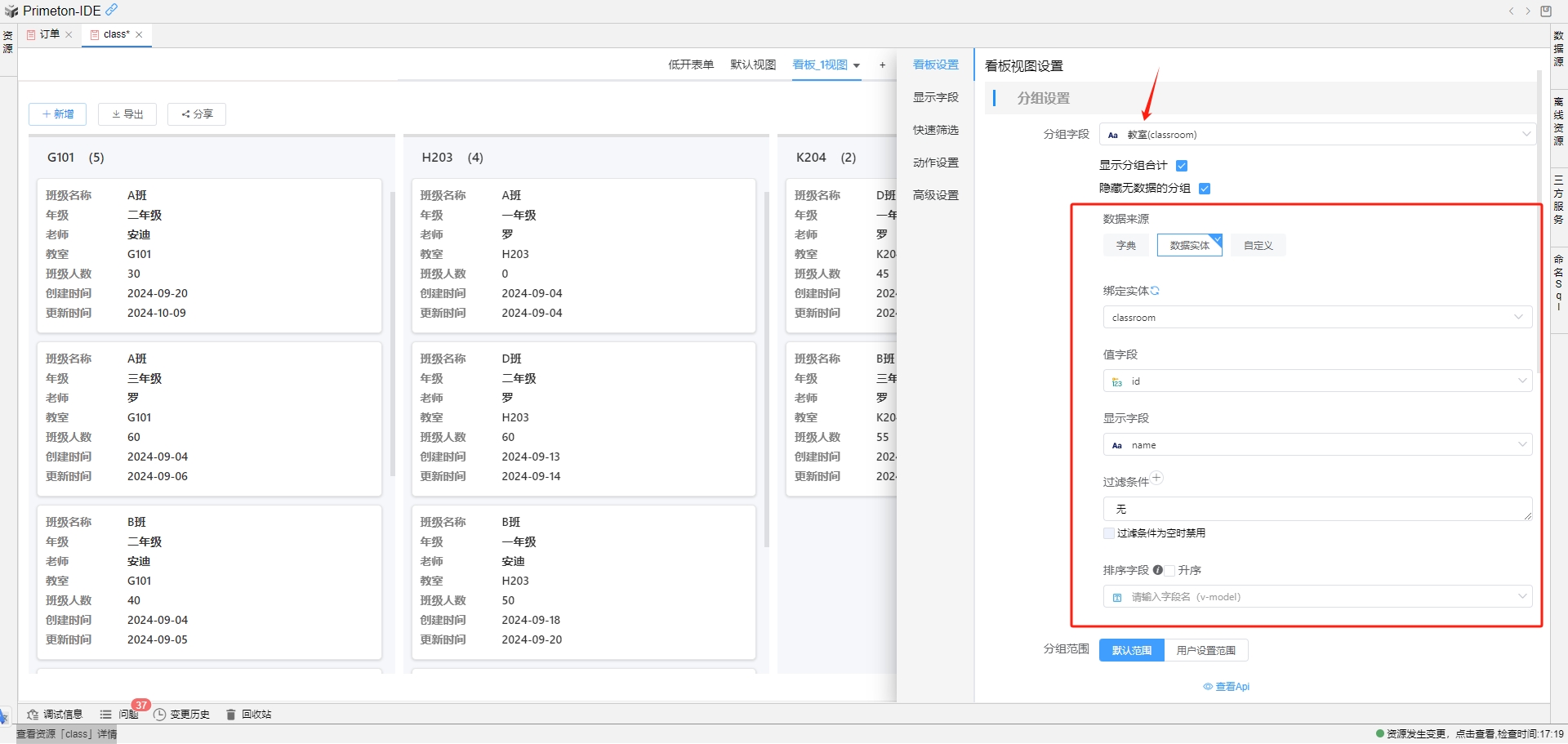Add a filter condition with plus icon
Image resolution: width=1568 pixels, height=744 pixels.
tap(1157, 479)
